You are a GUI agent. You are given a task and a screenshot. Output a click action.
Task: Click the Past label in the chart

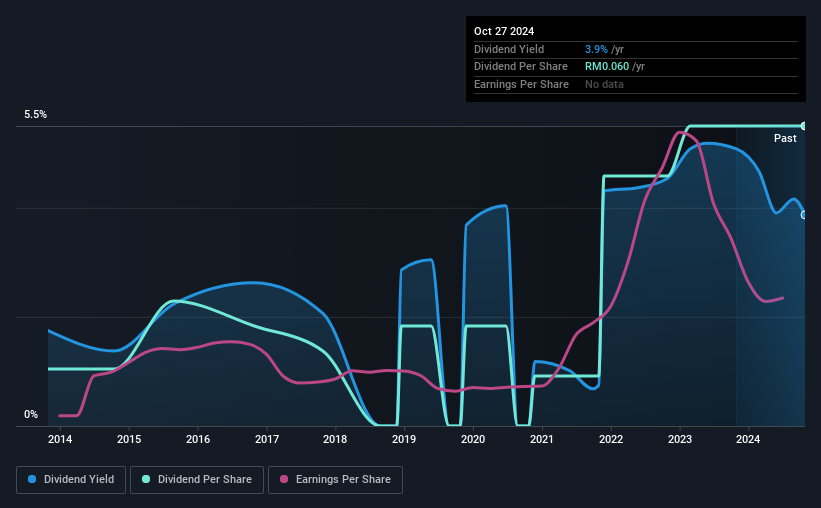(x=785, y=138)
